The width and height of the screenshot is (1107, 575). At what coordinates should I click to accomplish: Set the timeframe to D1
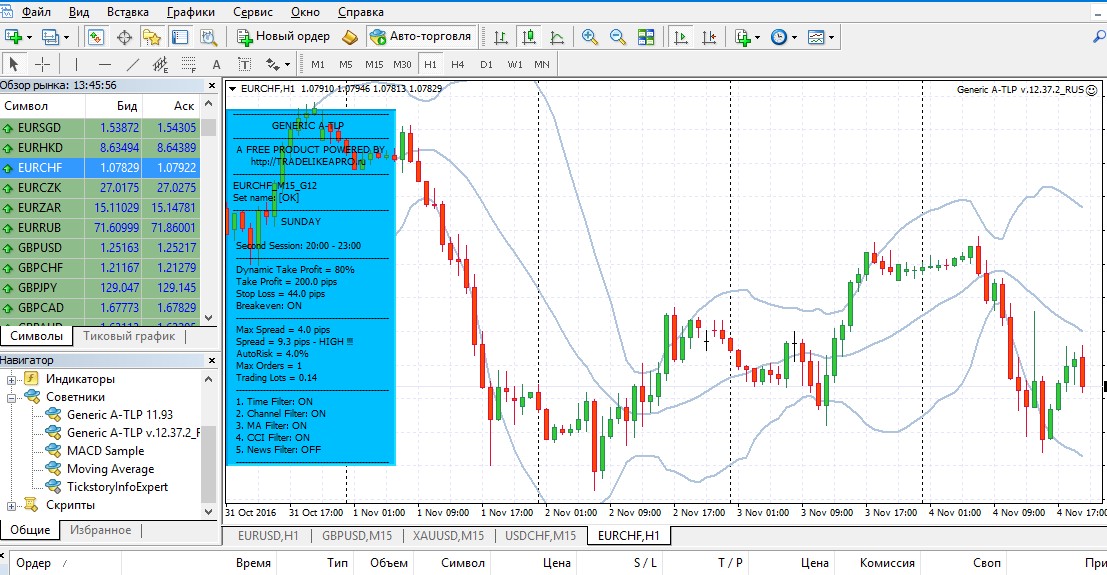[x=486, y=64]
